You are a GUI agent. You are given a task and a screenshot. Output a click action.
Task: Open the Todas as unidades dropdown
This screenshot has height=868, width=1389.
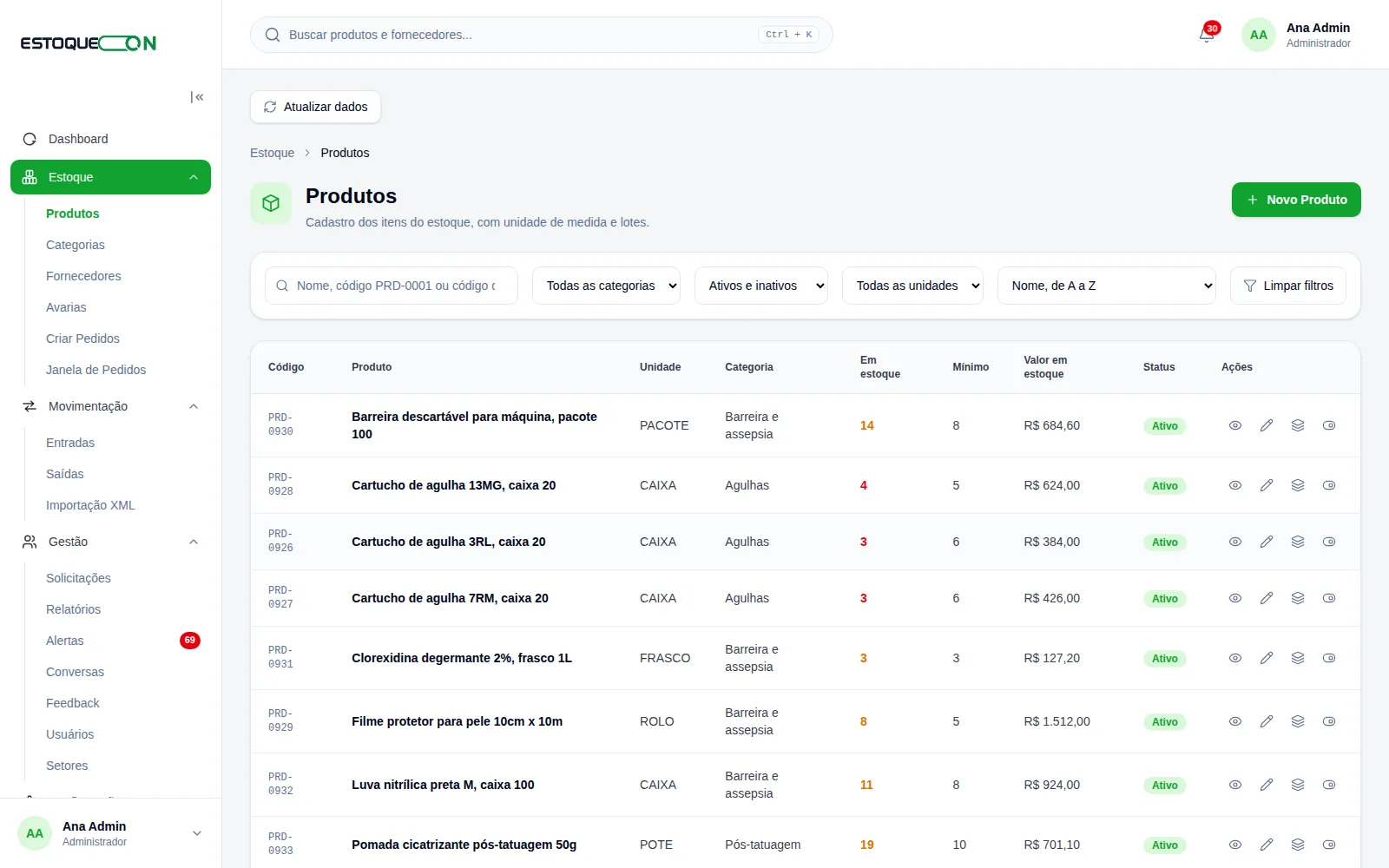(912, 286)
